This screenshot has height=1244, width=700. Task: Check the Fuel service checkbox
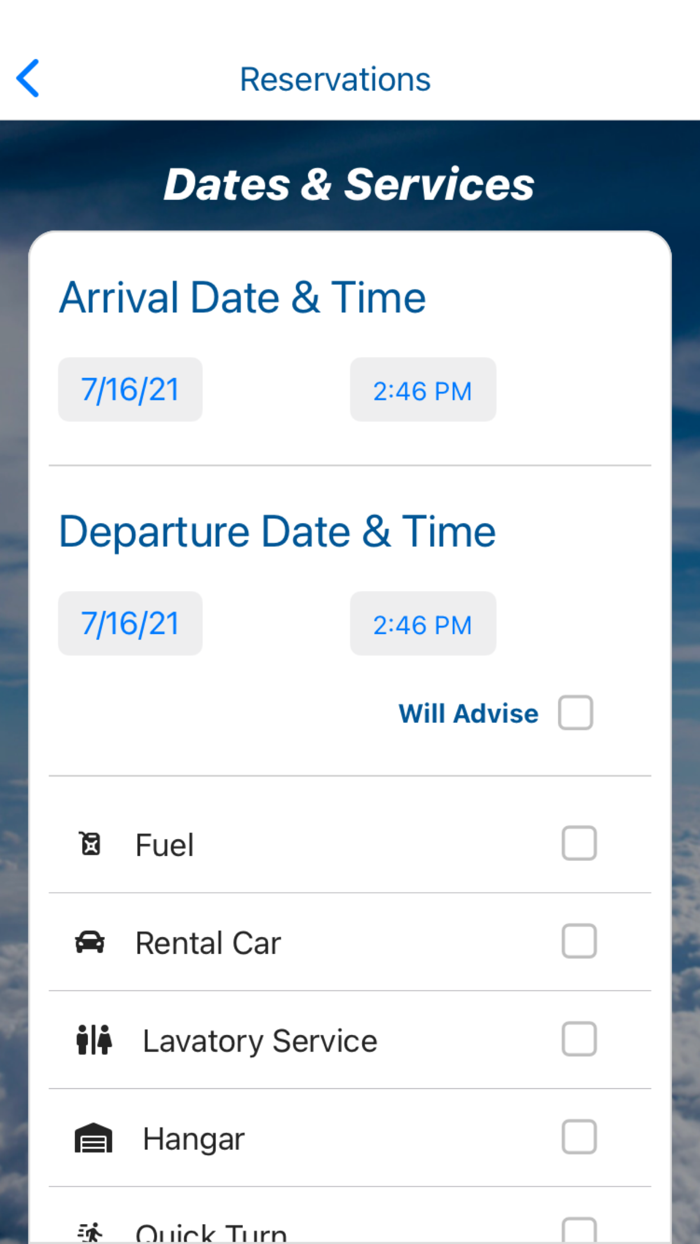(x=578, y=843)
